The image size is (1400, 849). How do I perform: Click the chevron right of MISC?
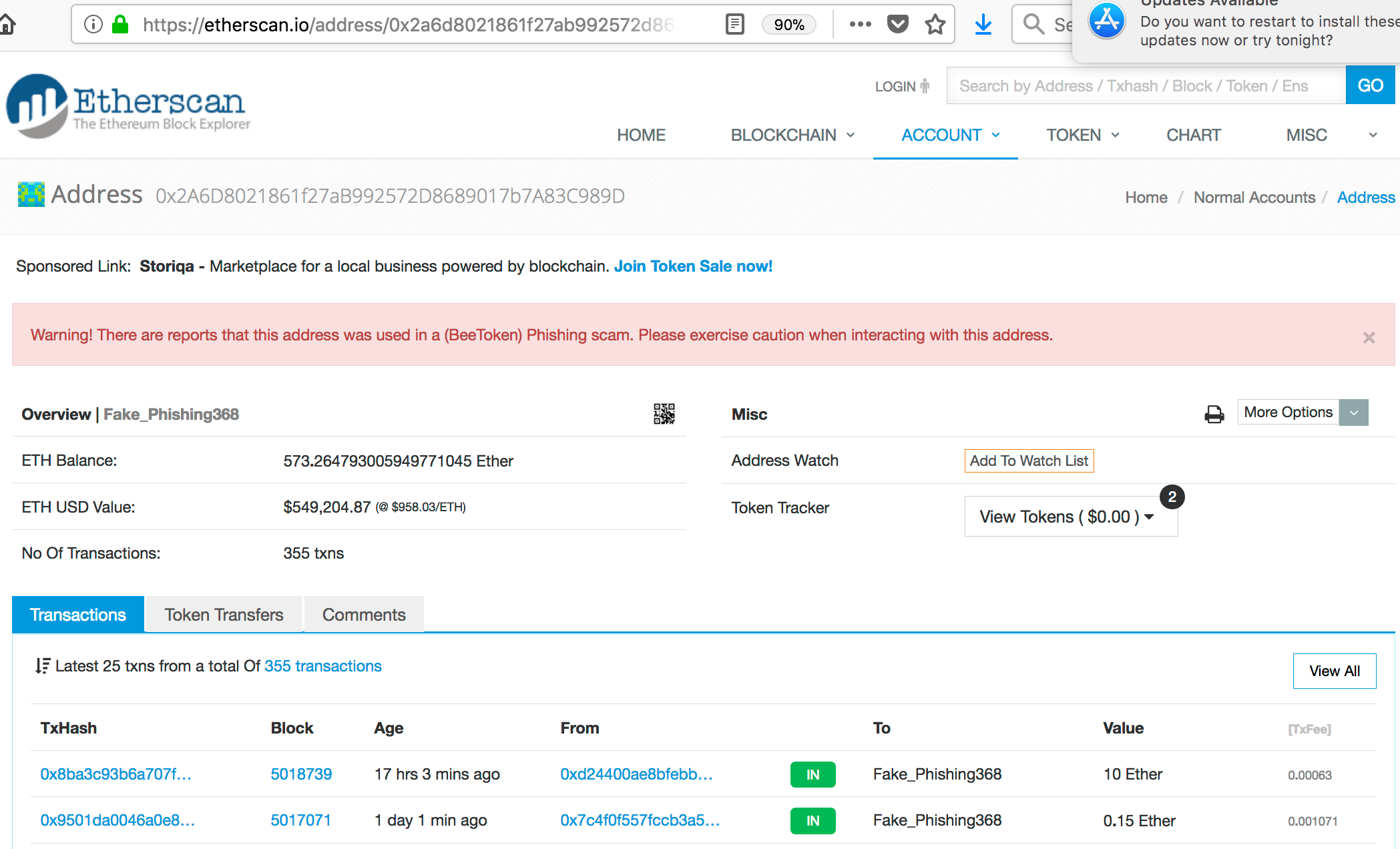coord(1373,135)
